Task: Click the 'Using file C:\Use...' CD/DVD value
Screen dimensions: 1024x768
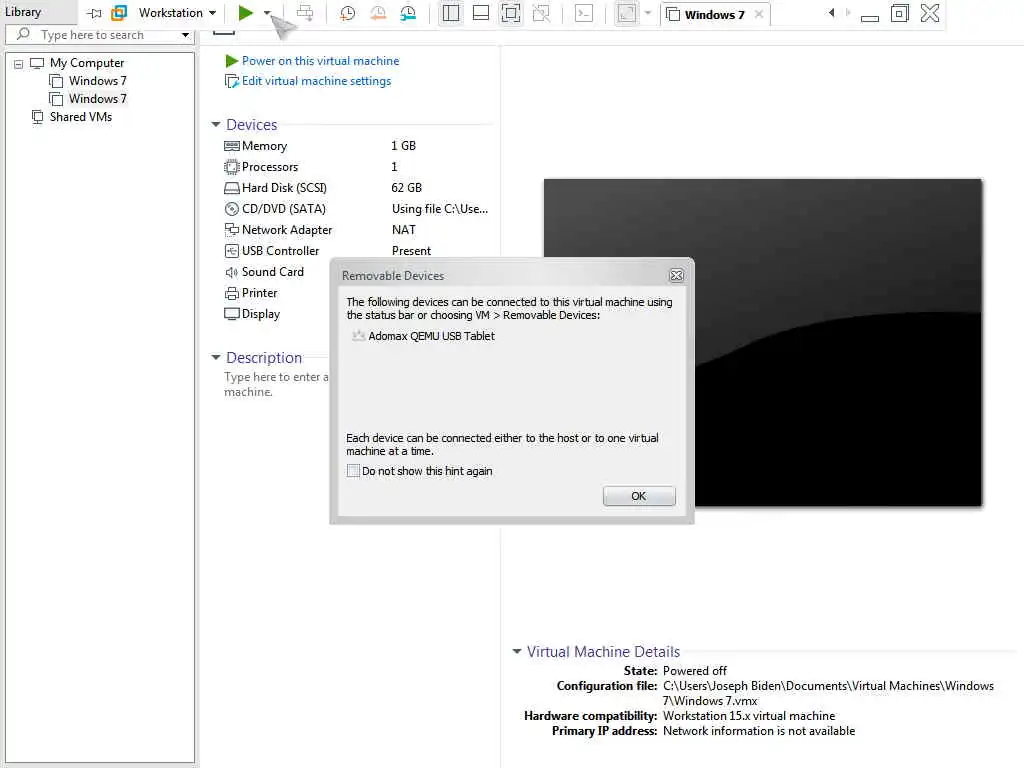Action: tap(440, 209)
